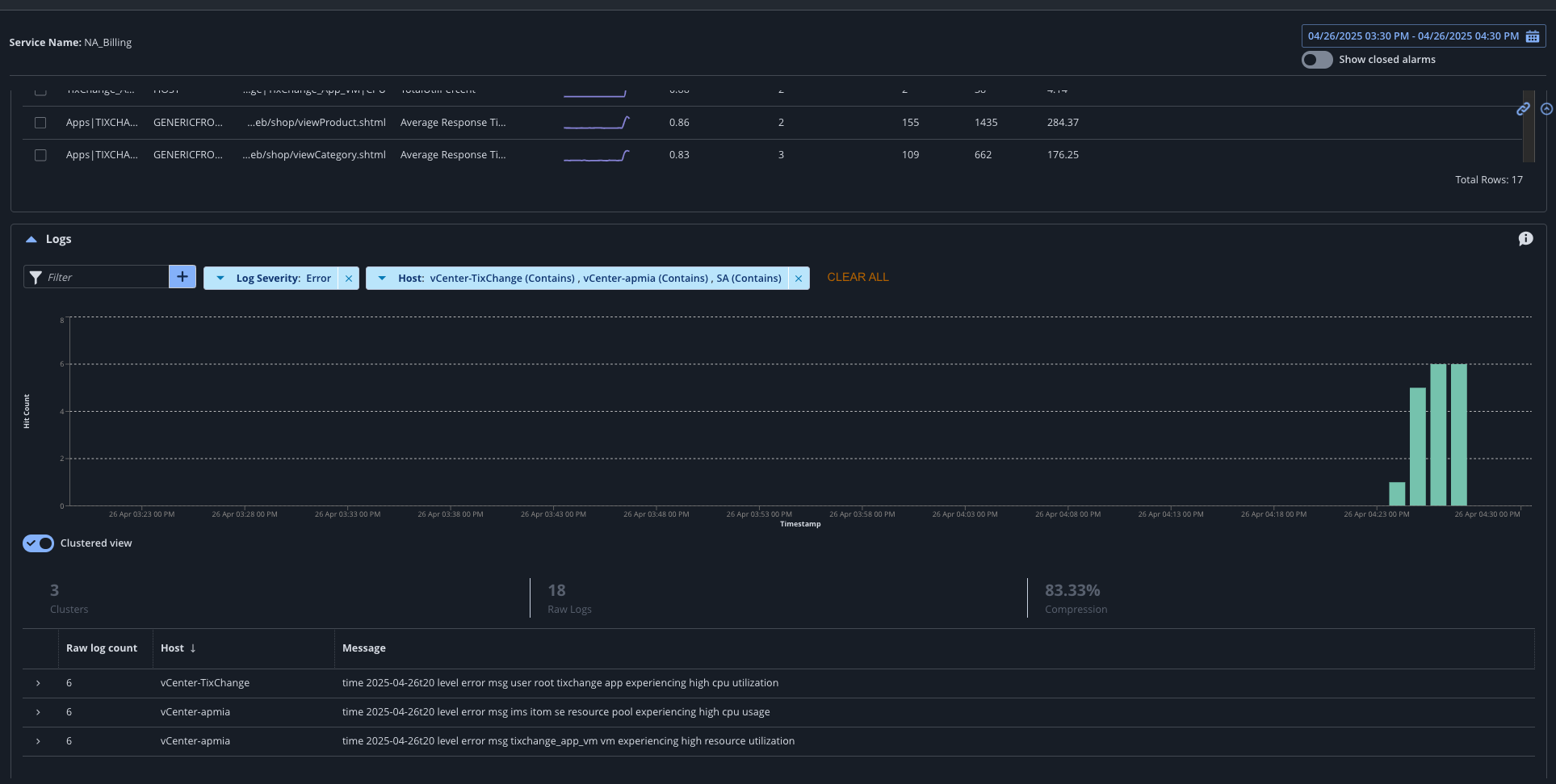Check the viewProduct.shtml row checkbox
Viewport: 1556px width, 784px height.
[x=40, y=123]
